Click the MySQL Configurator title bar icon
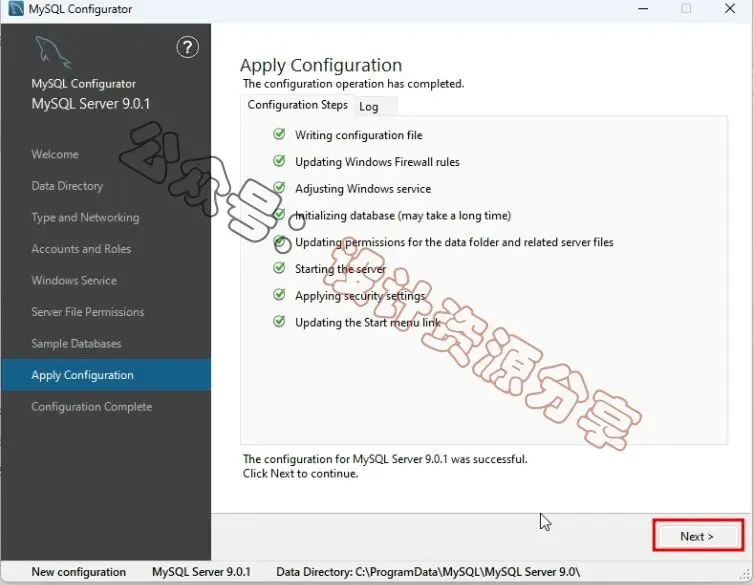Screen dimensions: 754x585 pos(16,8)
